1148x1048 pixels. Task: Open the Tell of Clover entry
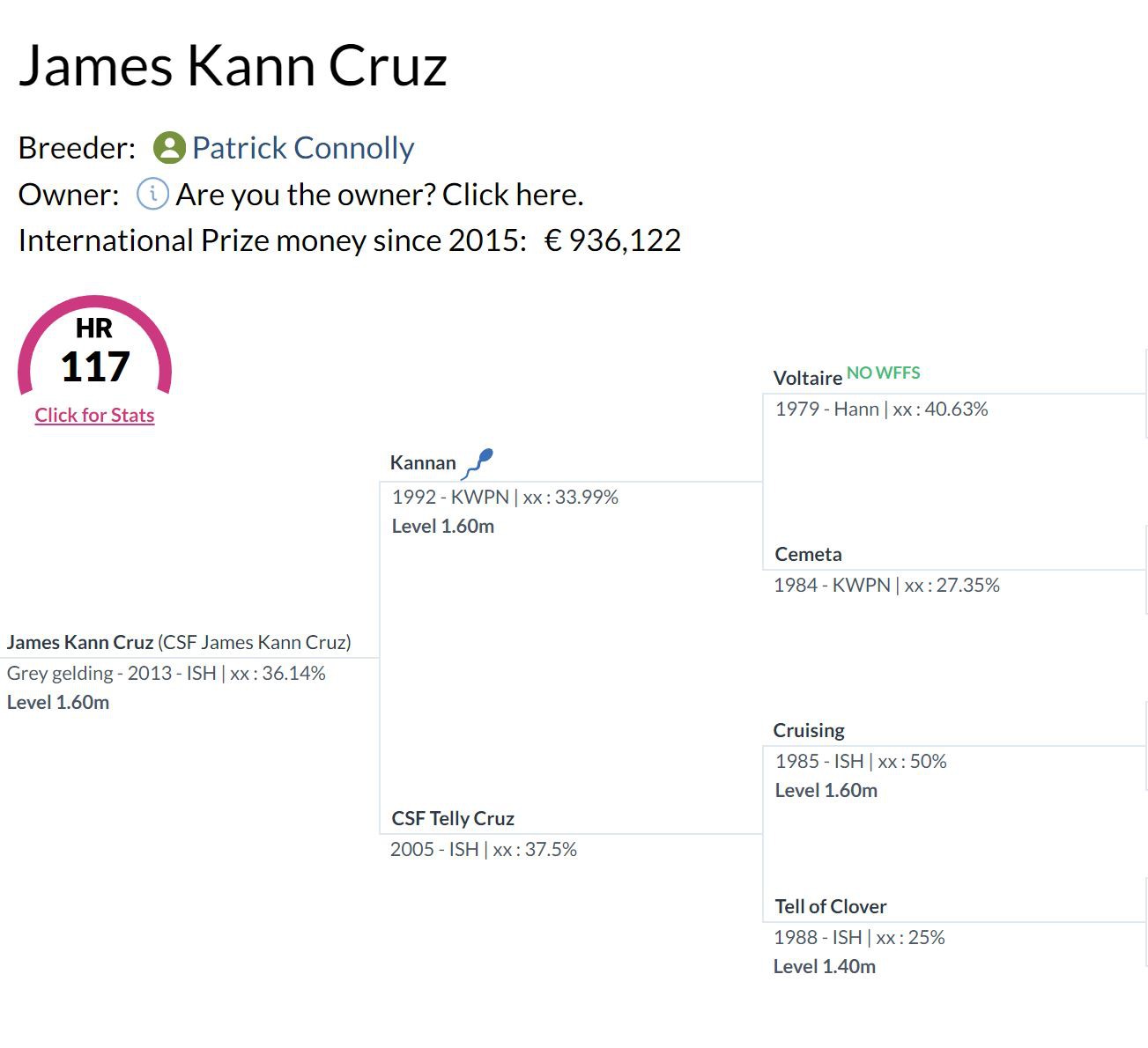(831, 907)
